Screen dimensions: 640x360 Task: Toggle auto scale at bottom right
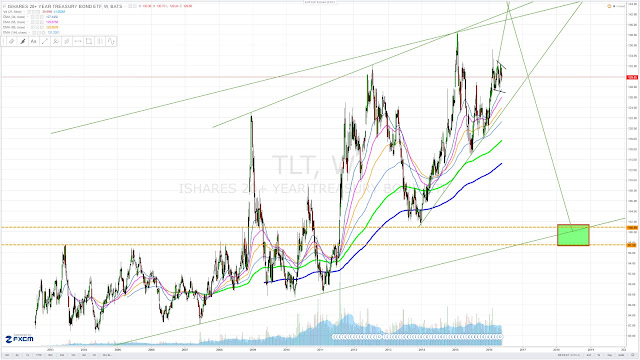620,355
